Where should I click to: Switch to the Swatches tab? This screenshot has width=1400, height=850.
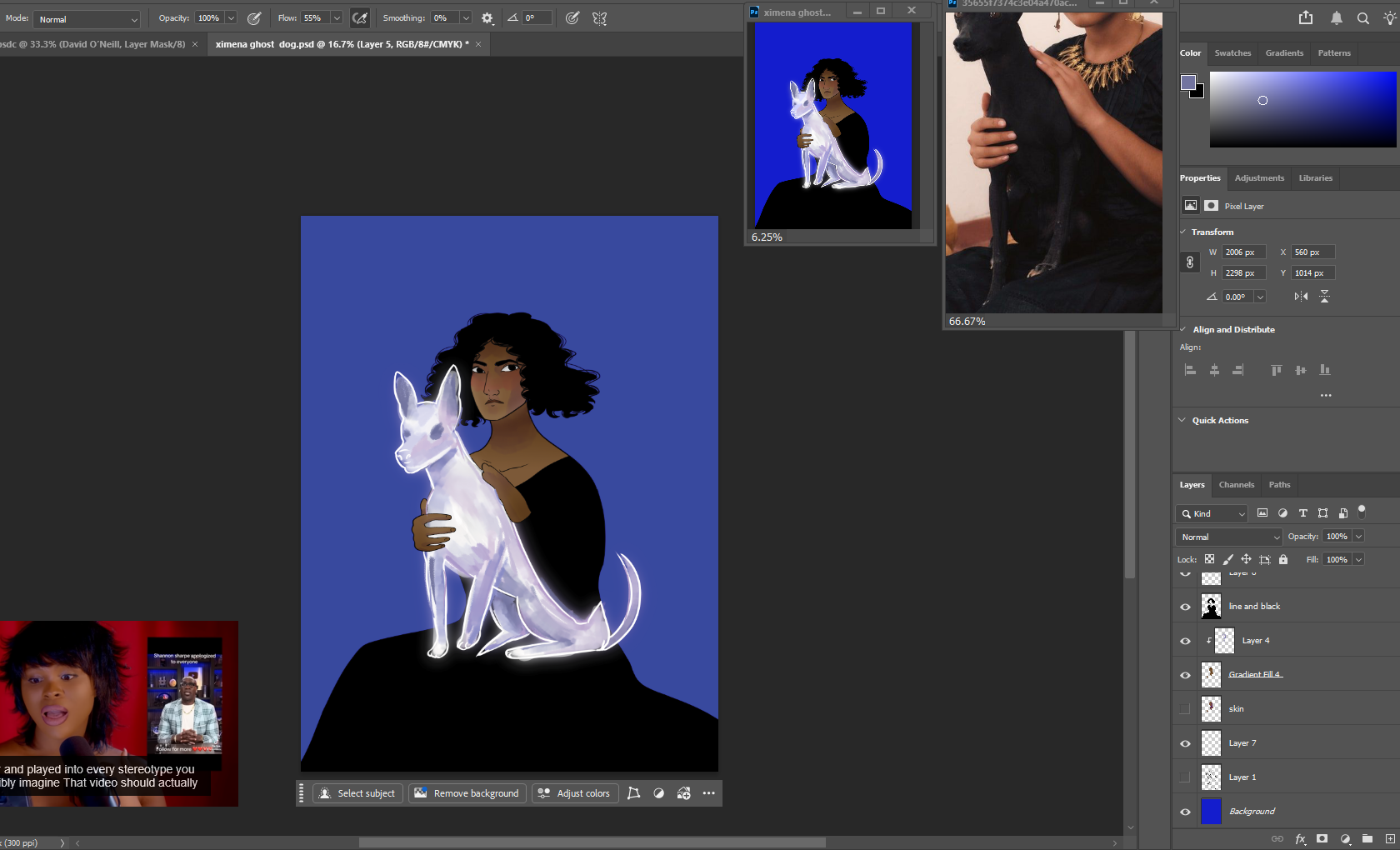click(x=1232, y=52)
